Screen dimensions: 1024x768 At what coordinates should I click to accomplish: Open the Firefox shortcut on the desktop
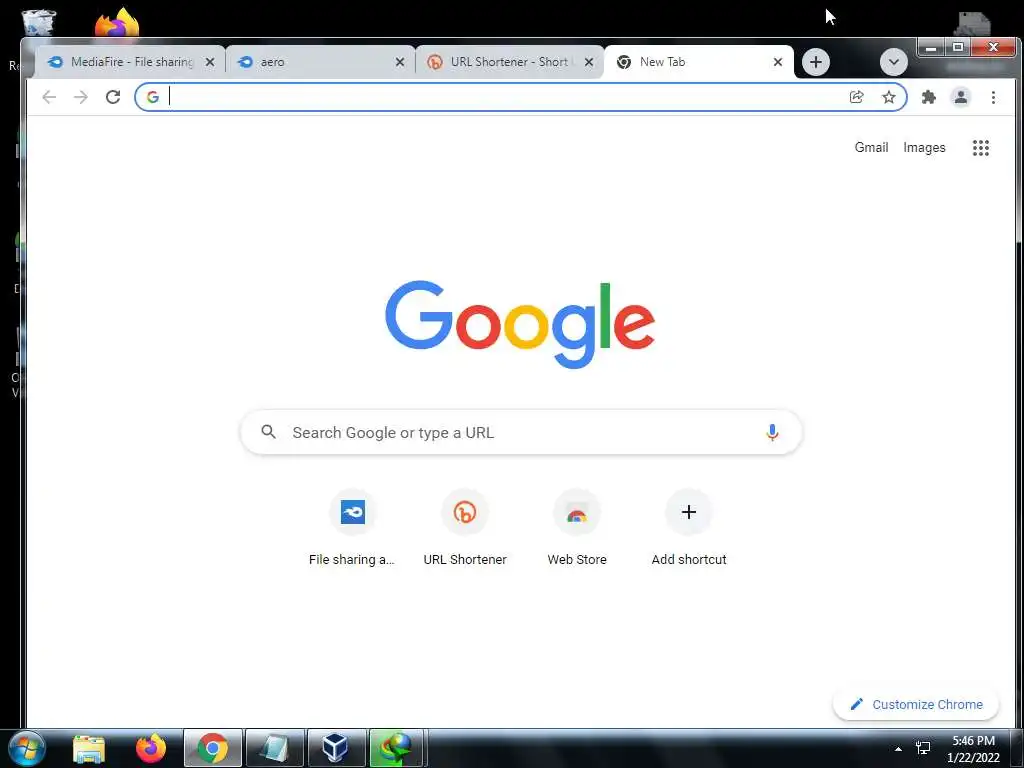117,23
